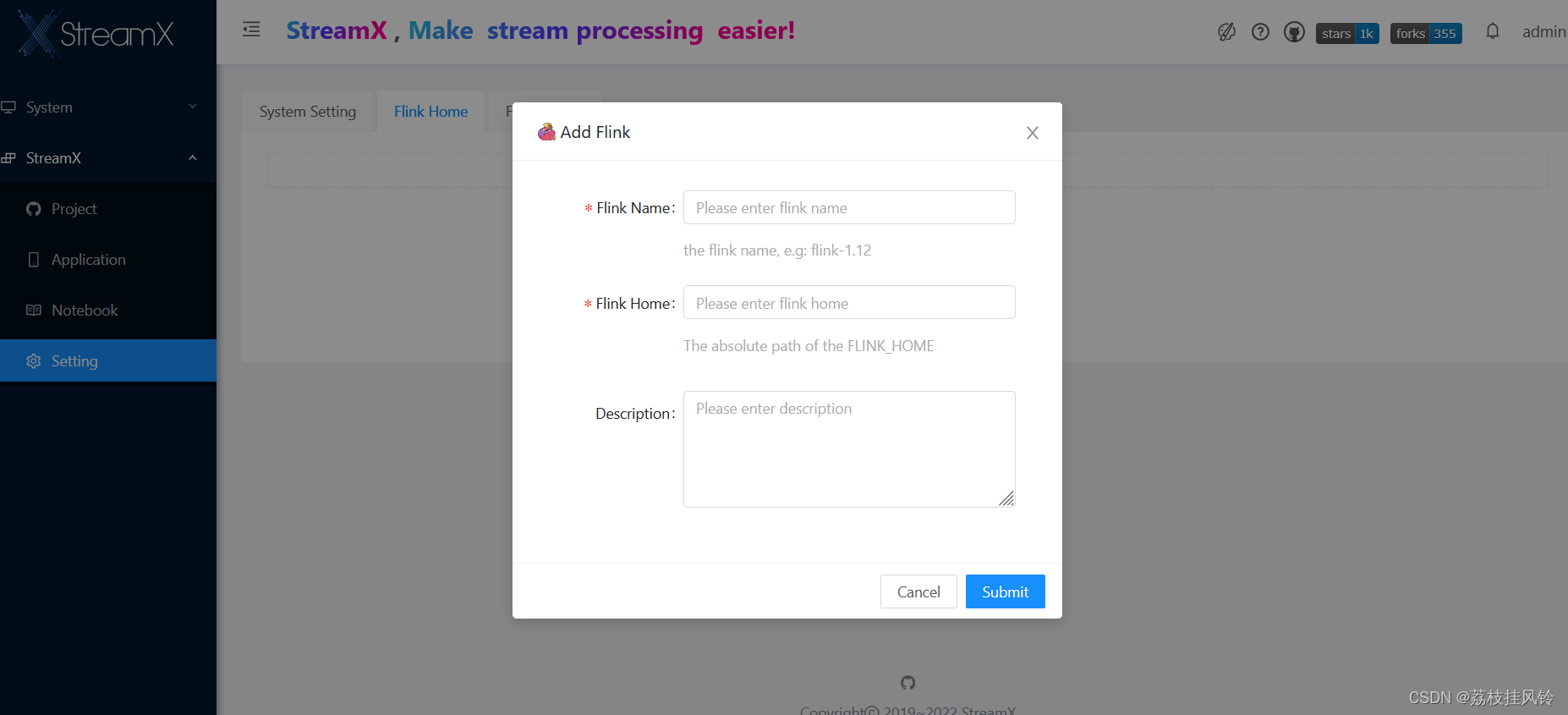Click the Cancel button
The height and width of the screenshot is (715, 1568).
pos(918,591)
